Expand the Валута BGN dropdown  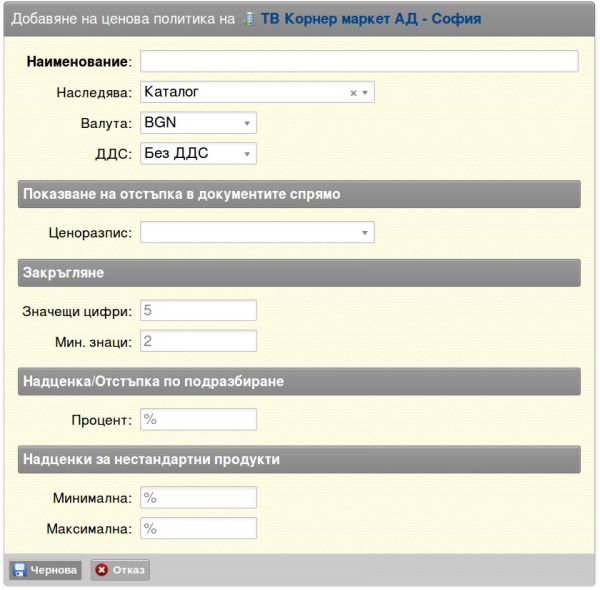[198, 123]
